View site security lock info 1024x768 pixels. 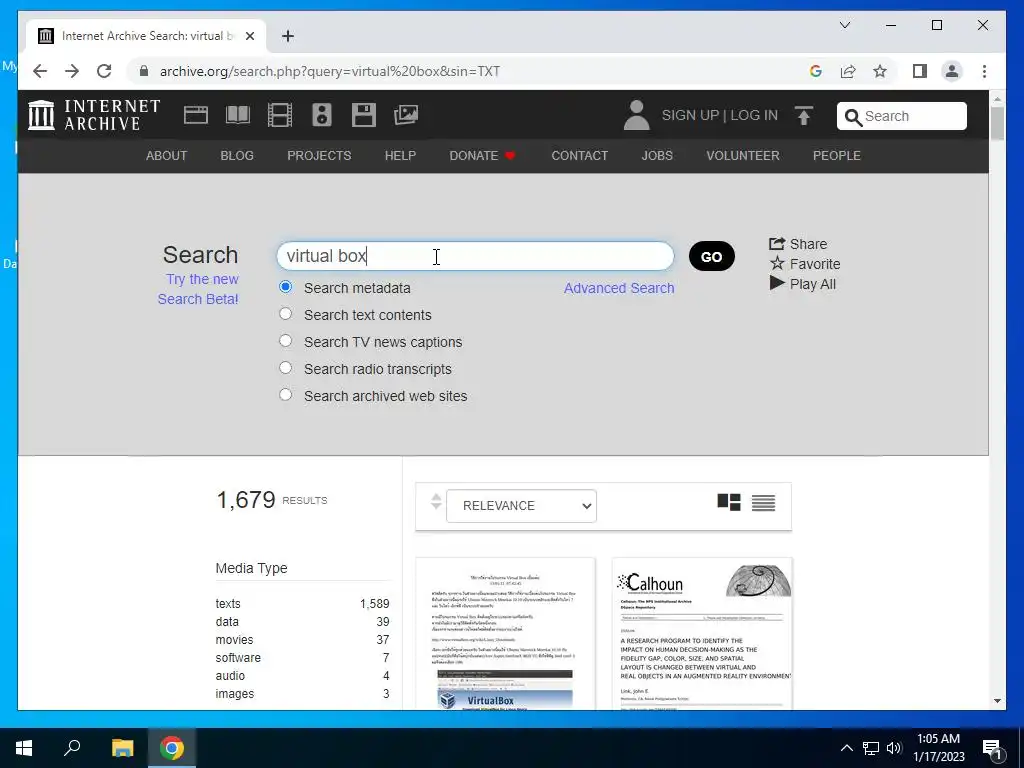pos(144,71)
